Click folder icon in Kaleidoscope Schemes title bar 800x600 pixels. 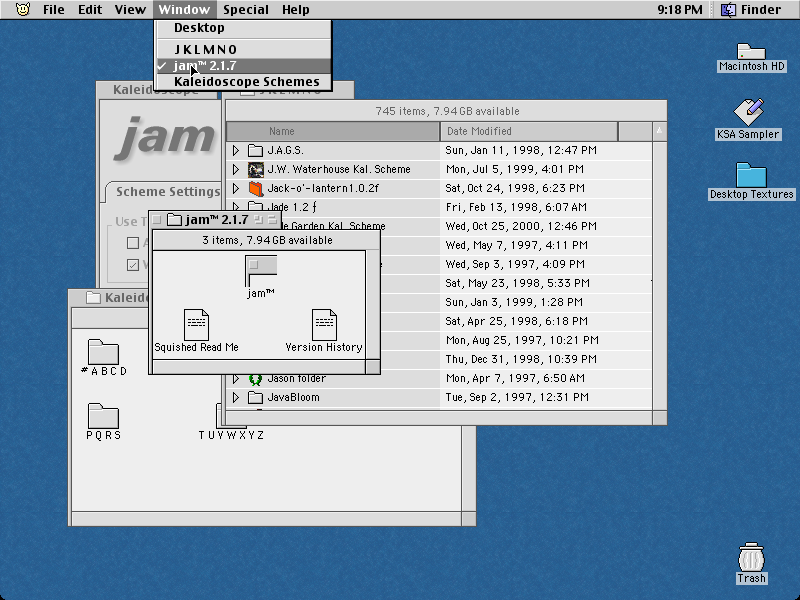coord(93,298)
